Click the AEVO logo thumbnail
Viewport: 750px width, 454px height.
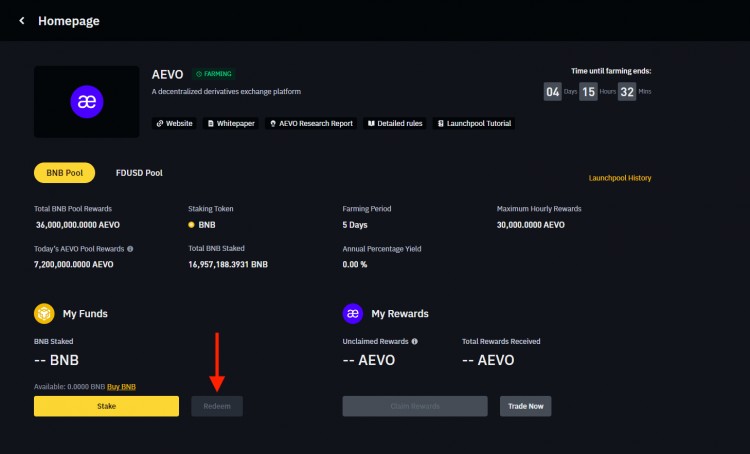click(x=87, y=102)
